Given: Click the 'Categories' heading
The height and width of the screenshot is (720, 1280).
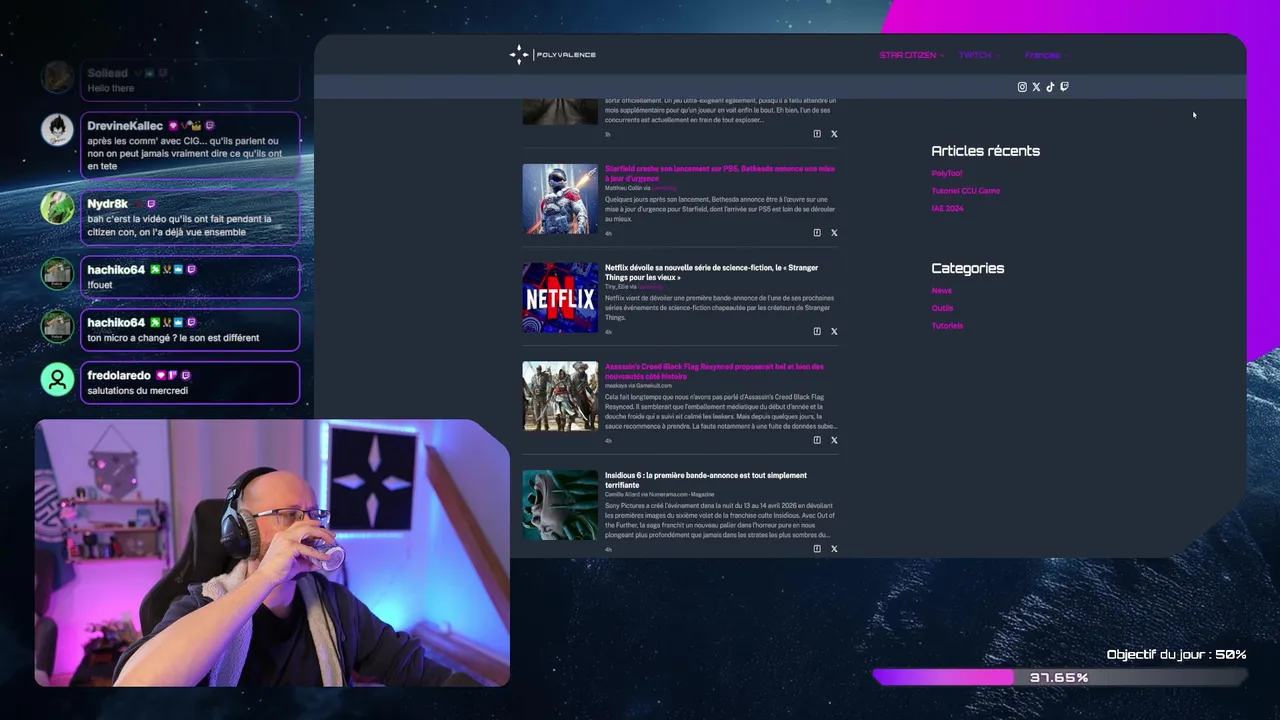Looking at the screenshot, I should [967, 268].
